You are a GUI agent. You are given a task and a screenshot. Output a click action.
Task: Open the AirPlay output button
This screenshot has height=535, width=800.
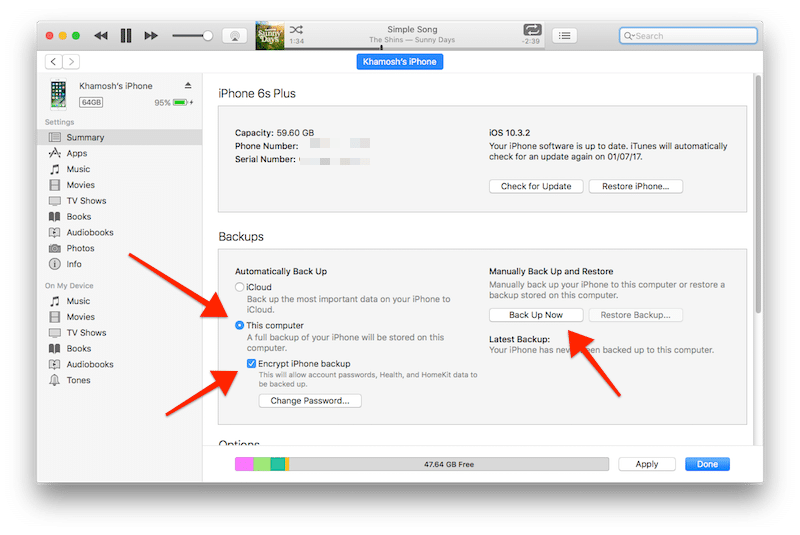234,36
